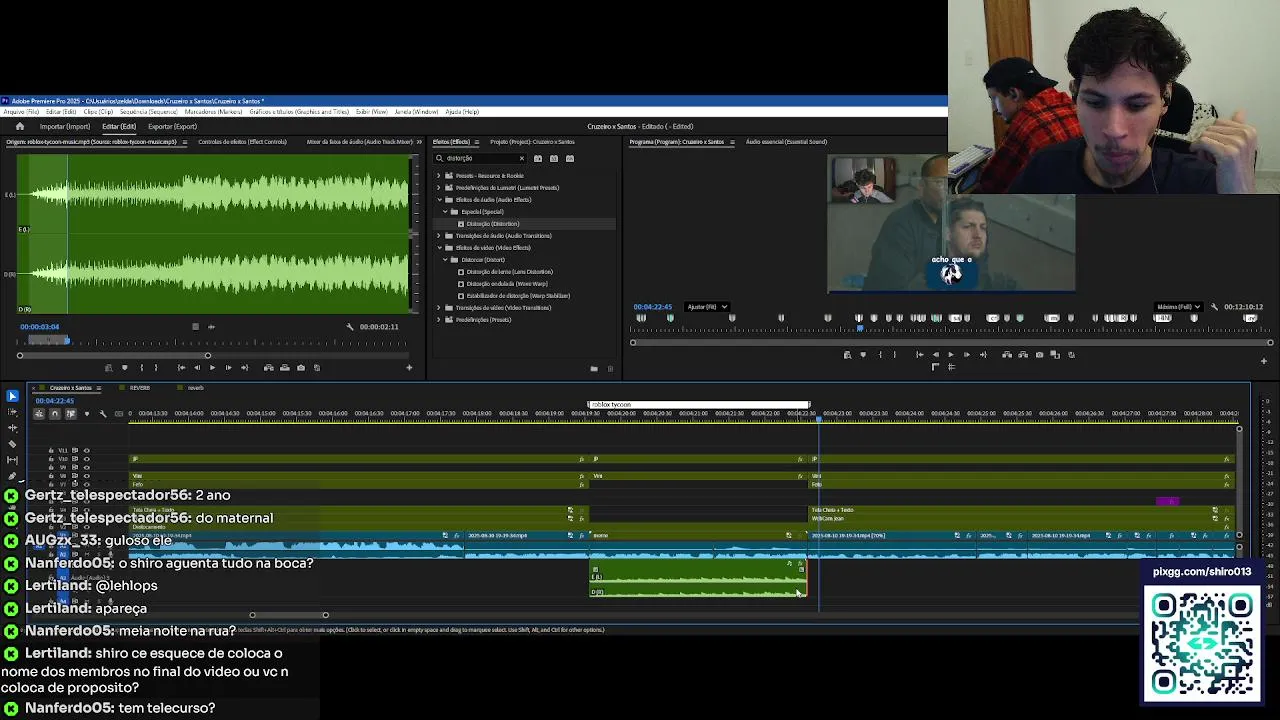Go to In point in Source monitor
Image resolution: width=1280 pixels, height=720 pixels.
(x=181, y=368)
